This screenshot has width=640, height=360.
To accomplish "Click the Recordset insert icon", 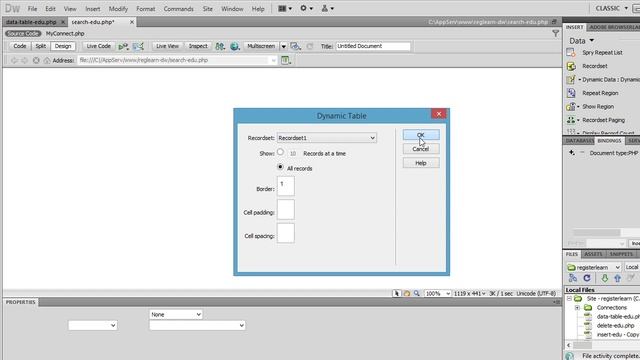I will pos(571,66).
